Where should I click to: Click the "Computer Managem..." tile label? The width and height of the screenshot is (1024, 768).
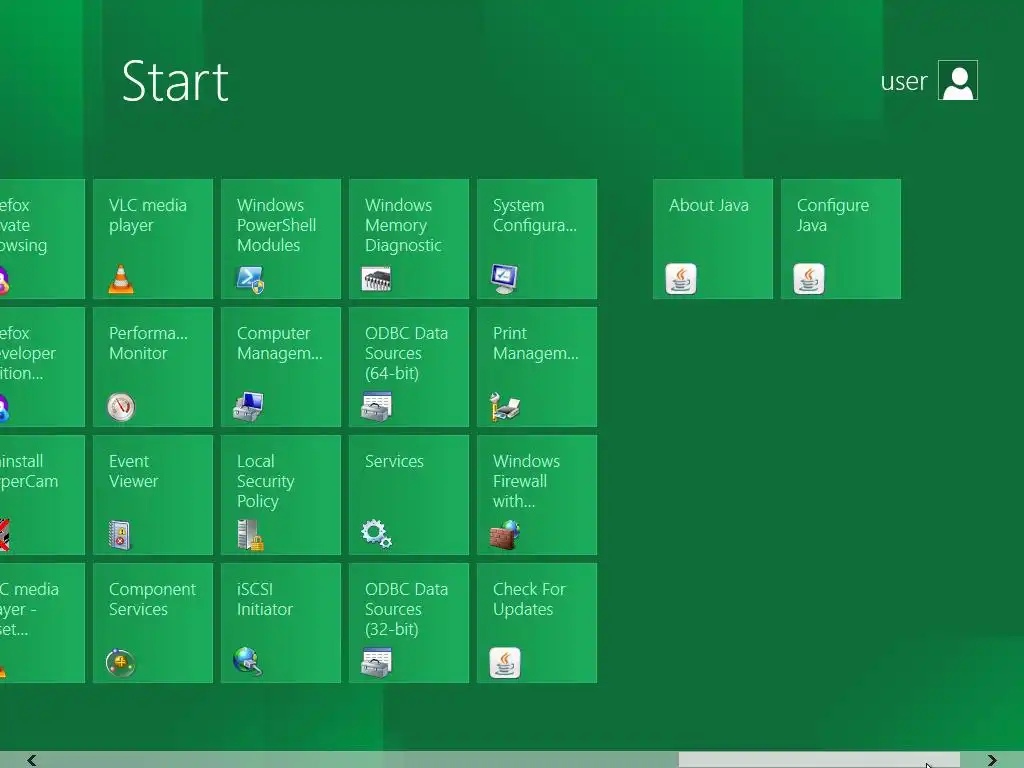280,343
